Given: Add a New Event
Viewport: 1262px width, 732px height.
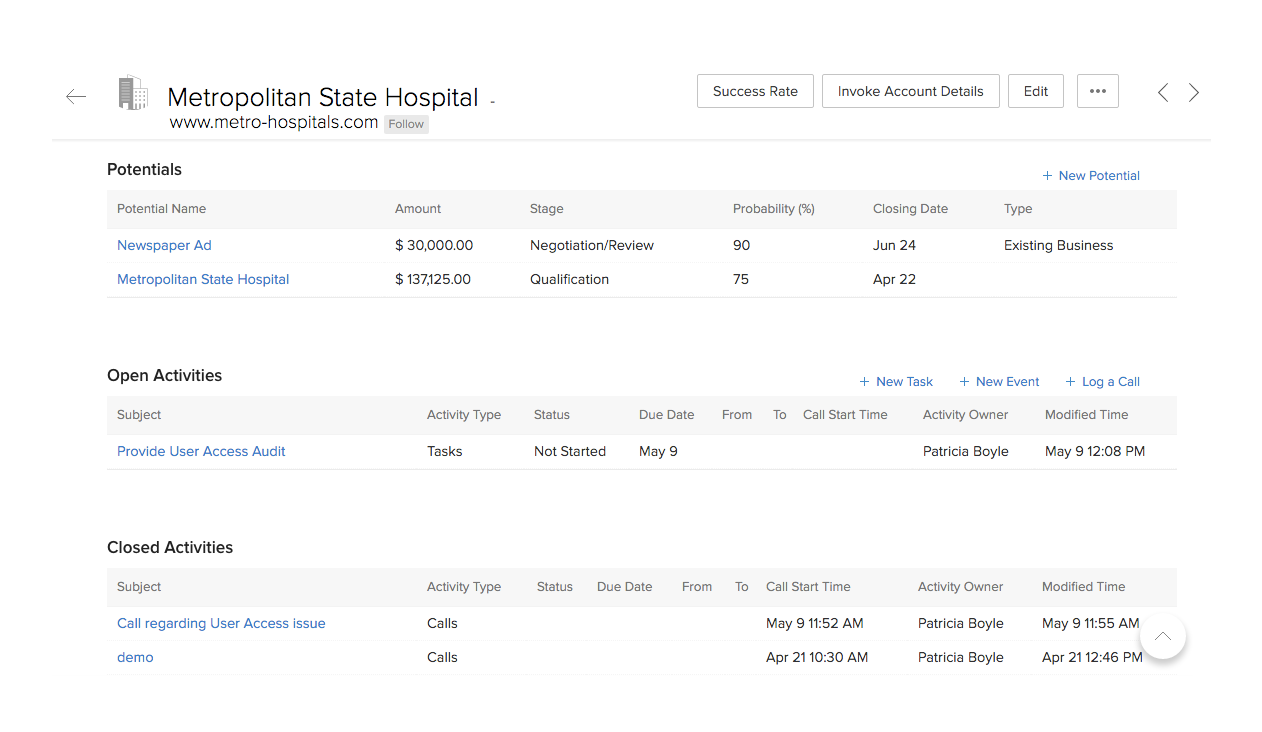Looking at the screenshot, I should pyautogui.click(x=999, y=382).
